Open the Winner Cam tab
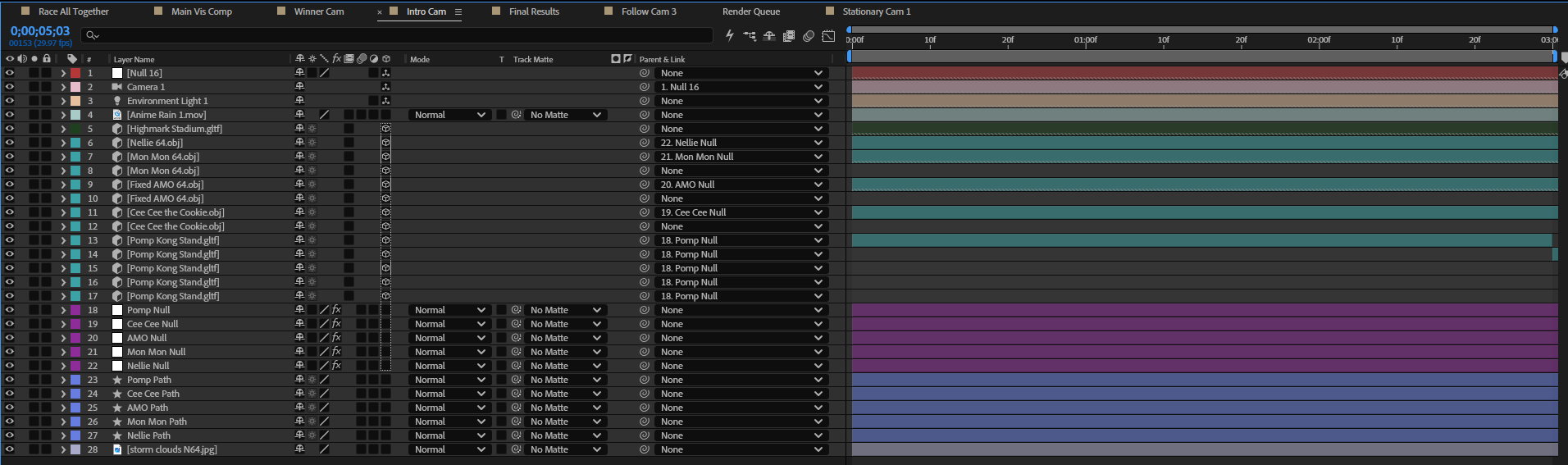Viewport: 1568px width, 465px height. pyautogui.click(x=319, y=11)
